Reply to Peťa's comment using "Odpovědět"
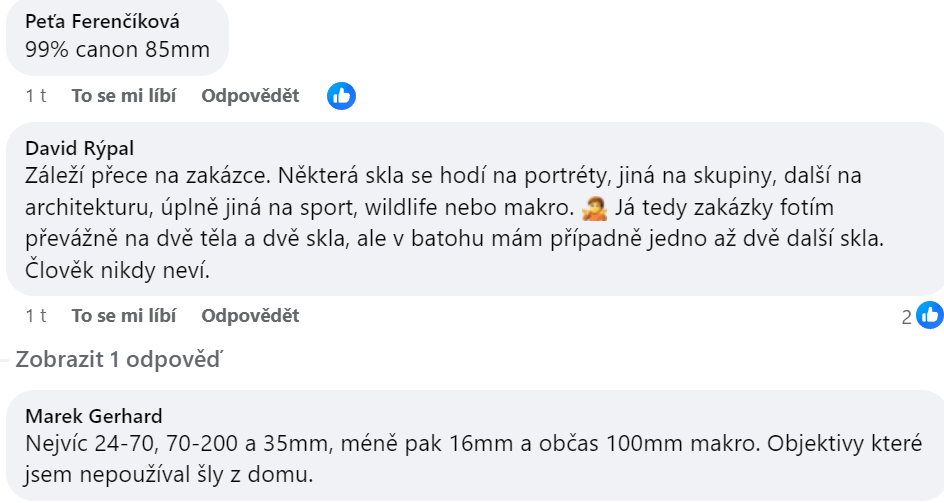944x503 pixels. tap(250, 96)
